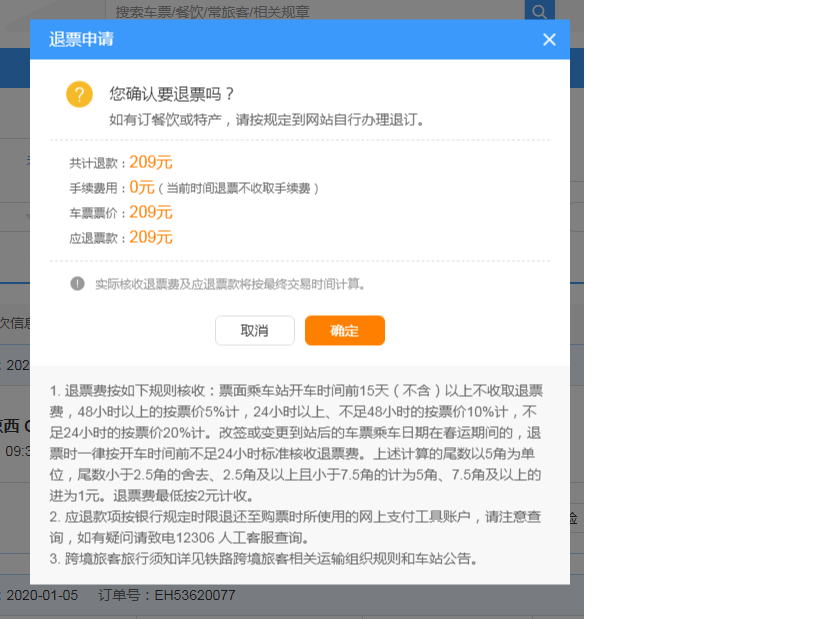
Task: Click the 取消 button
Action: [254, 331]
